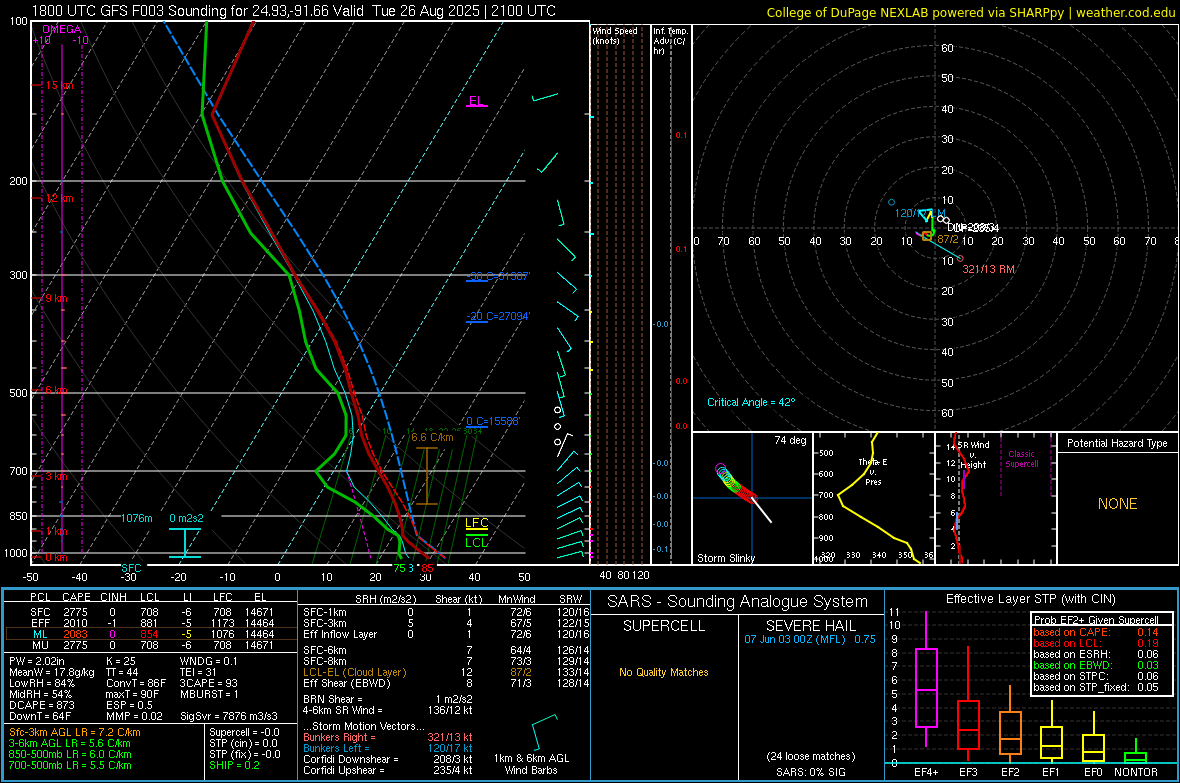Click the Supercell = -0.0 composite value
This screenshot has width=1180, height=783.
(245, 732)
